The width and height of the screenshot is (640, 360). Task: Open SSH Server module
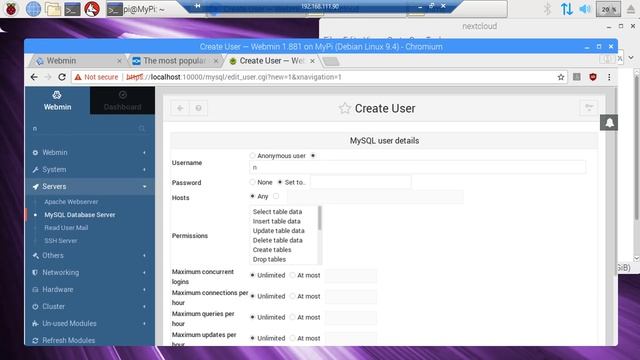(x=60, y=241)
